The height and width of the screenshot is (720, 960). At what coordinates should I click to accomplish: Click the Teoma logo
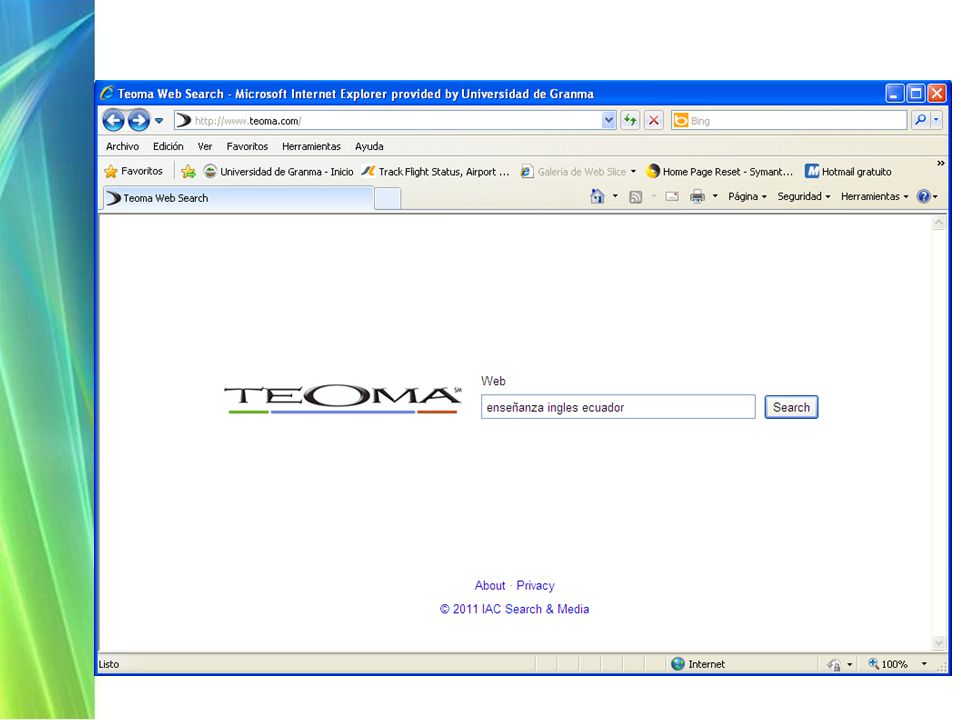tap(343, 399)
